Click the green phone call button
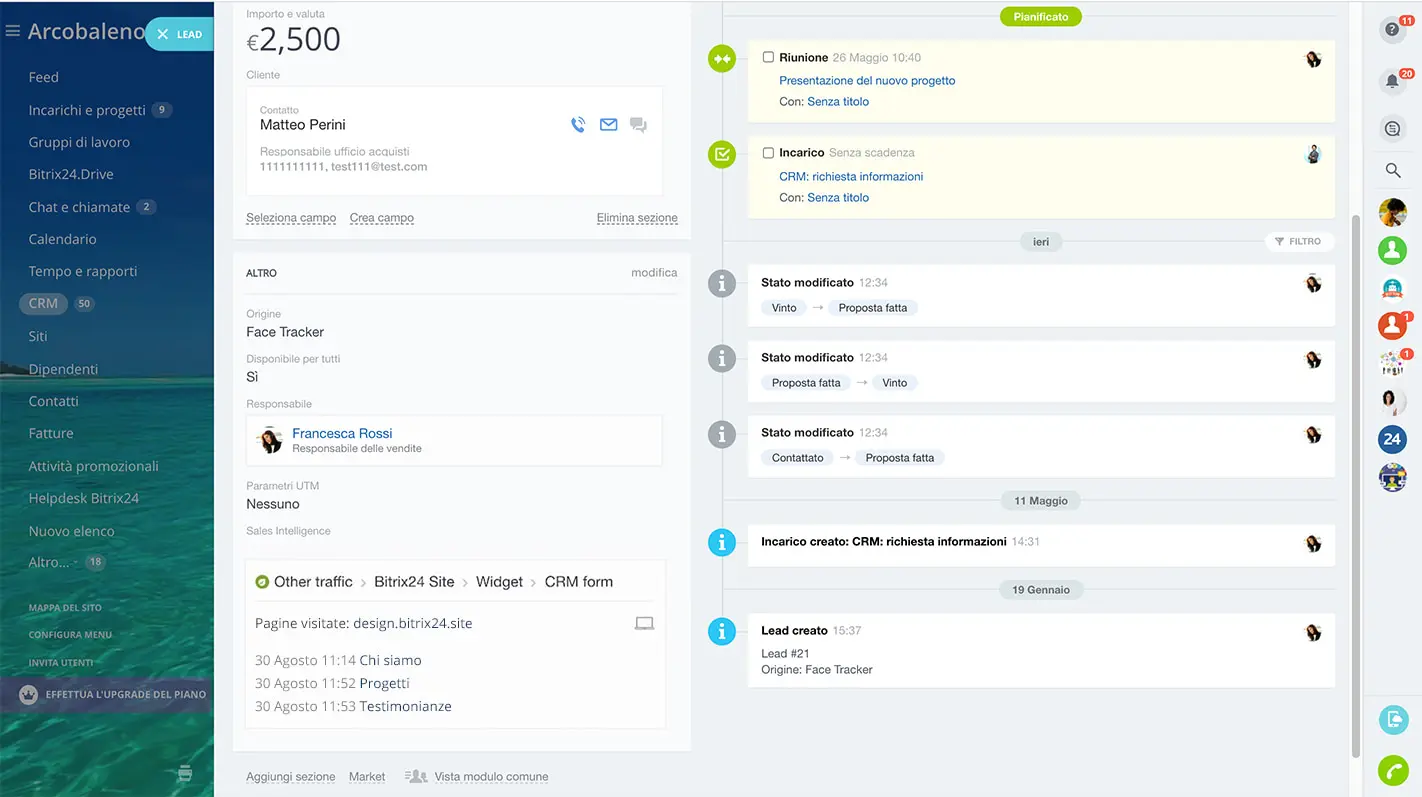 [x=1393, y=770]
